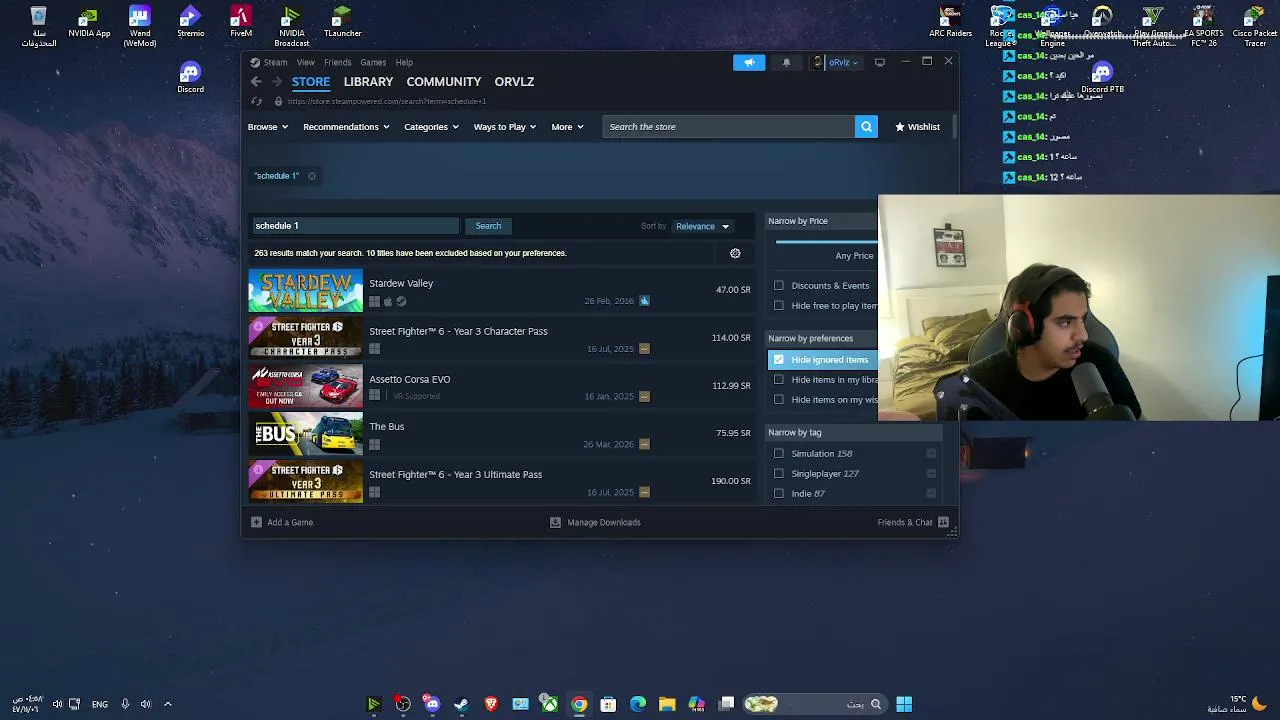Screen dimensions: 1280x720
Task: Remove the "schedule 1" search tag
Action: click(312, 176)
